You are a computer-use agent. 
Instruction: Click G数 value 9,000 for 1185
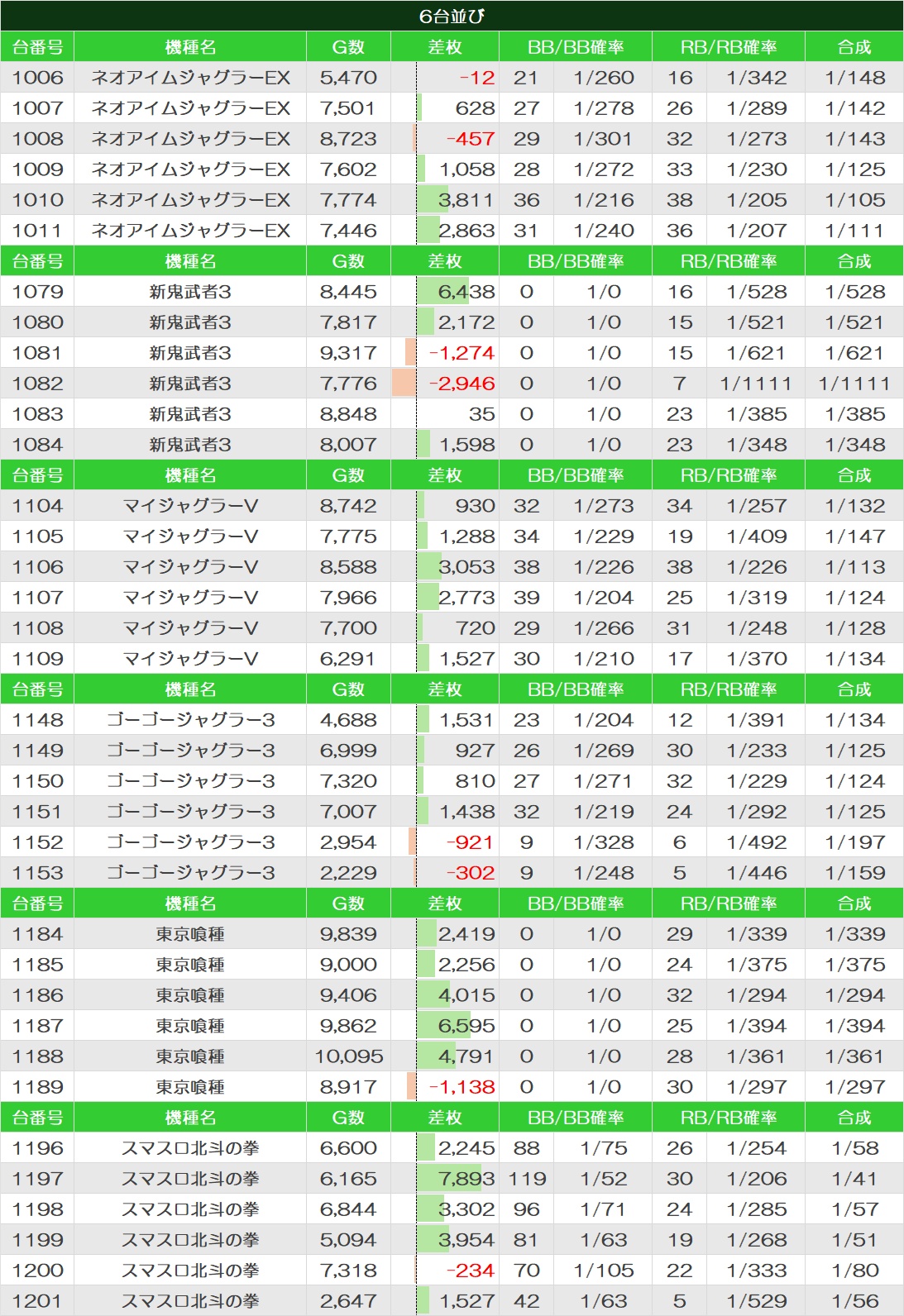pyautogui.click(x=348, y=965)
